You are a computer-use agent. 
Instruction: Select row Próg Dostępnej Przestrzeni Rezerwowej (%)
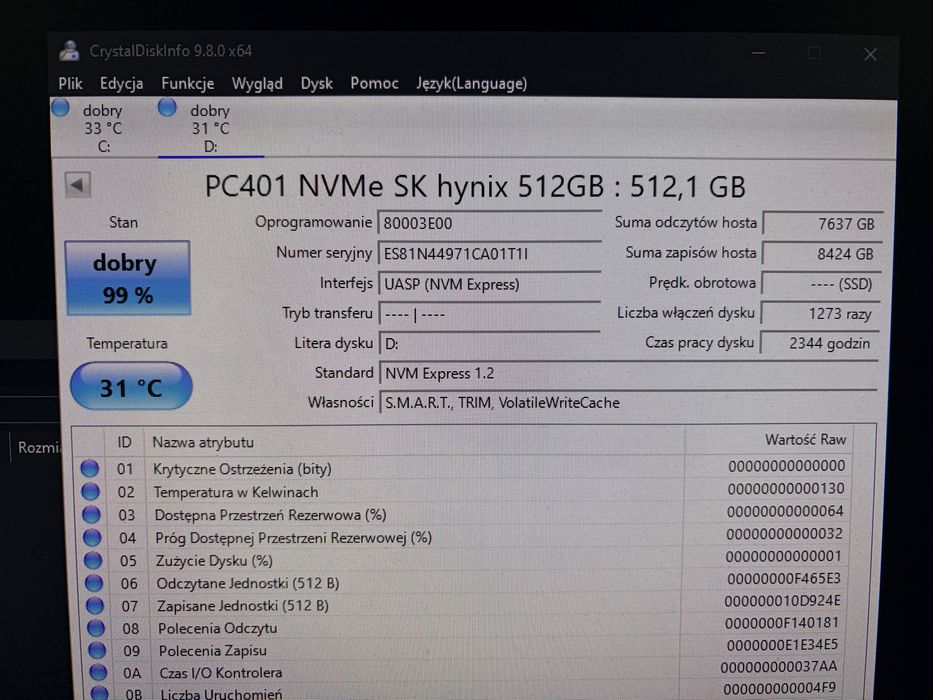pos(464,537)
